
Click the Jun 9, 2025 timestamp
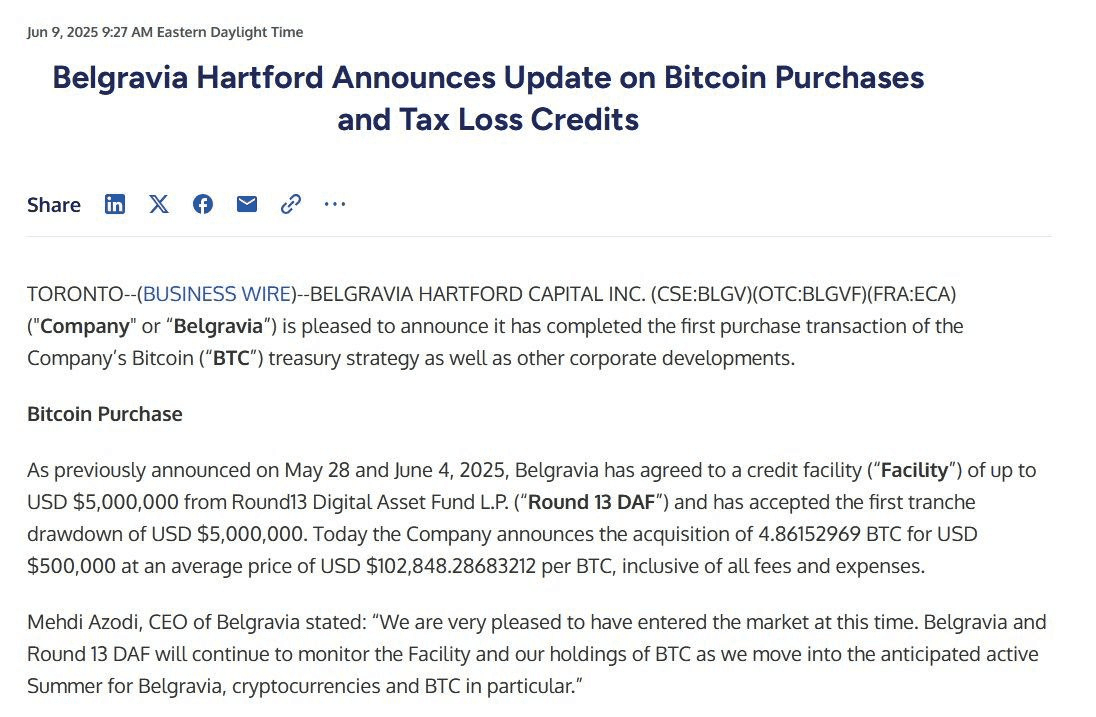tap(165, 32)
